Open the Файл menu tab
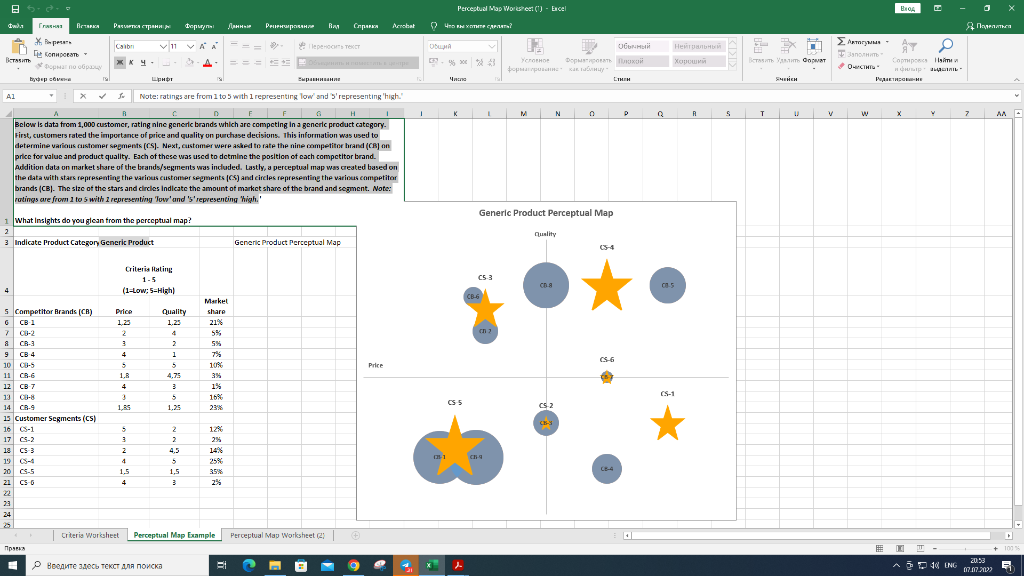Screen dimensions: 1024x576 pos(16,26)
